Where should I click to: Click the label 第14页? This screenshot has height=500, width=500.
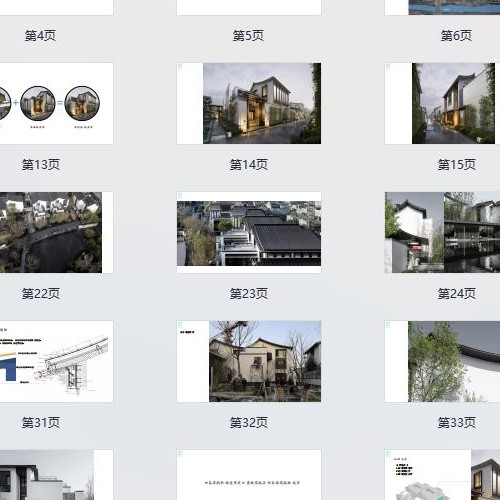(x=249, y=165)
